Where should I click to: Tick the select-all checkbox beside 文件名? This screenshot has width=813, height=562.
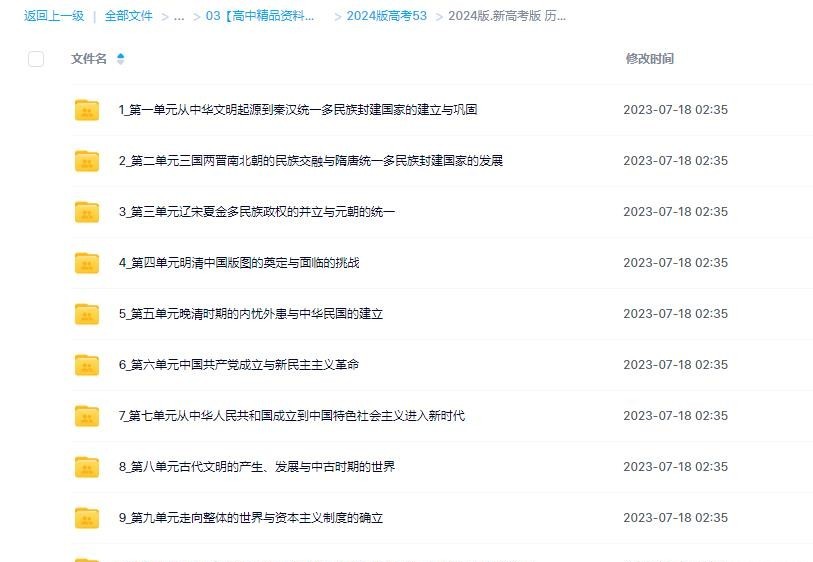pos(36,59)
